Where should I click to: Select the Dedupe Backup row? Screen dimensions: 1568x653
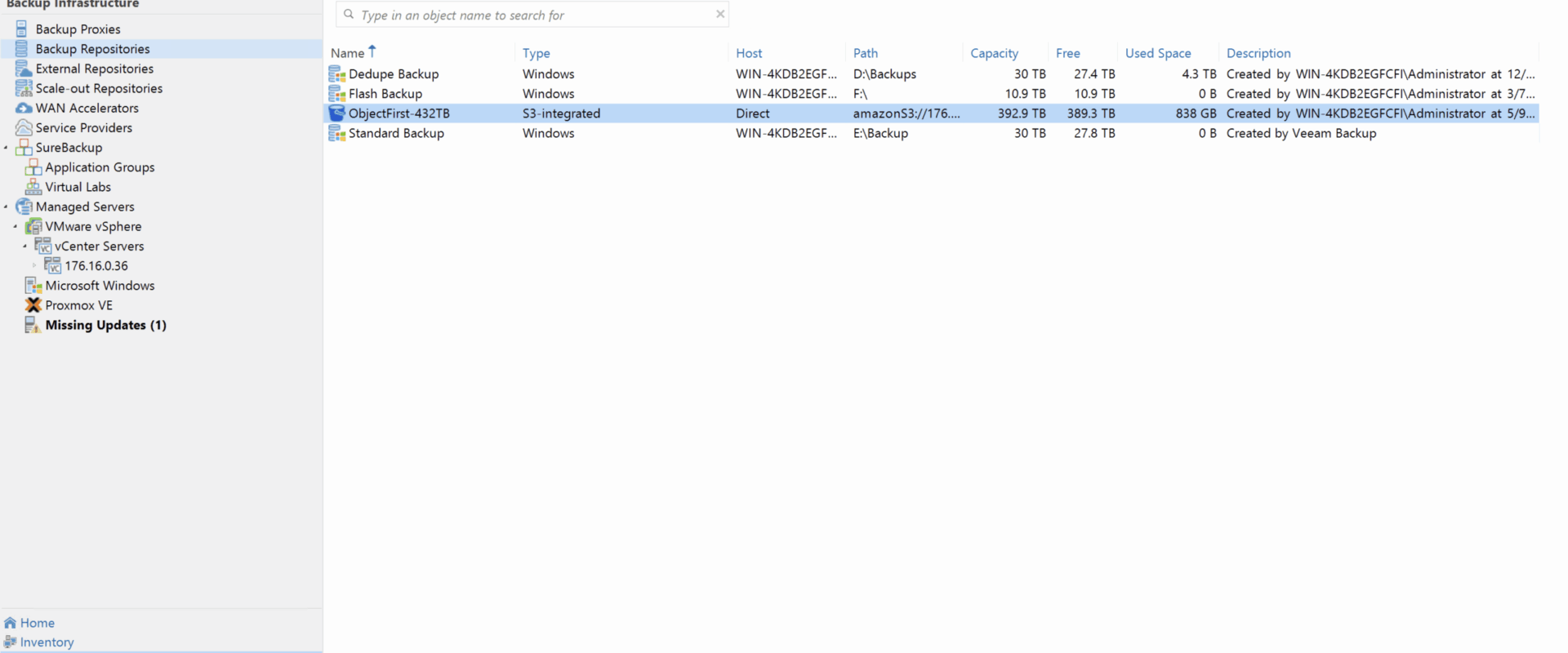coord(931,74)
